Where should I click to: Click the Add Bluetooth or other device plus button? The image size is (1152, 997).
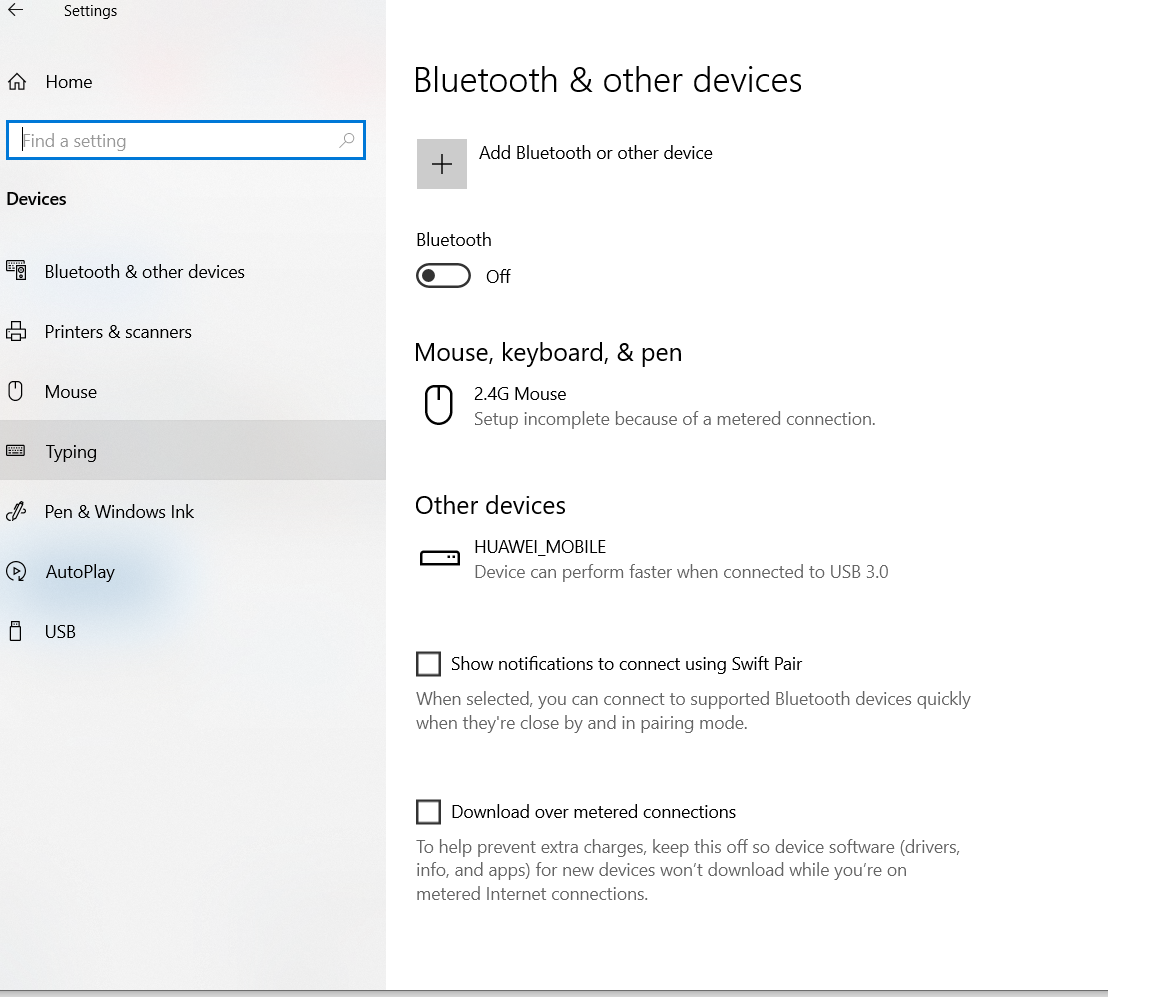(442, 163)
